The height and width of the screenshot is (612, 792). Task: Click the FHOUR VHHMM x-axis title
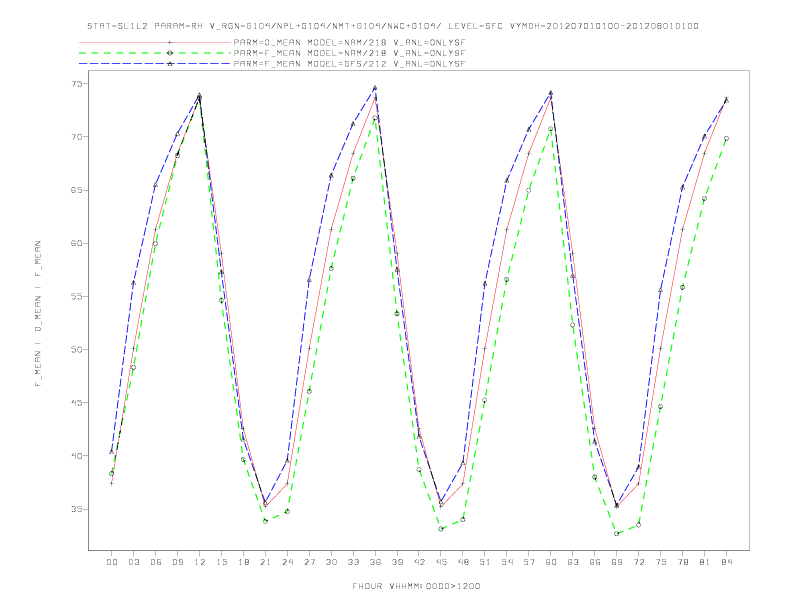tap(416, 586)
